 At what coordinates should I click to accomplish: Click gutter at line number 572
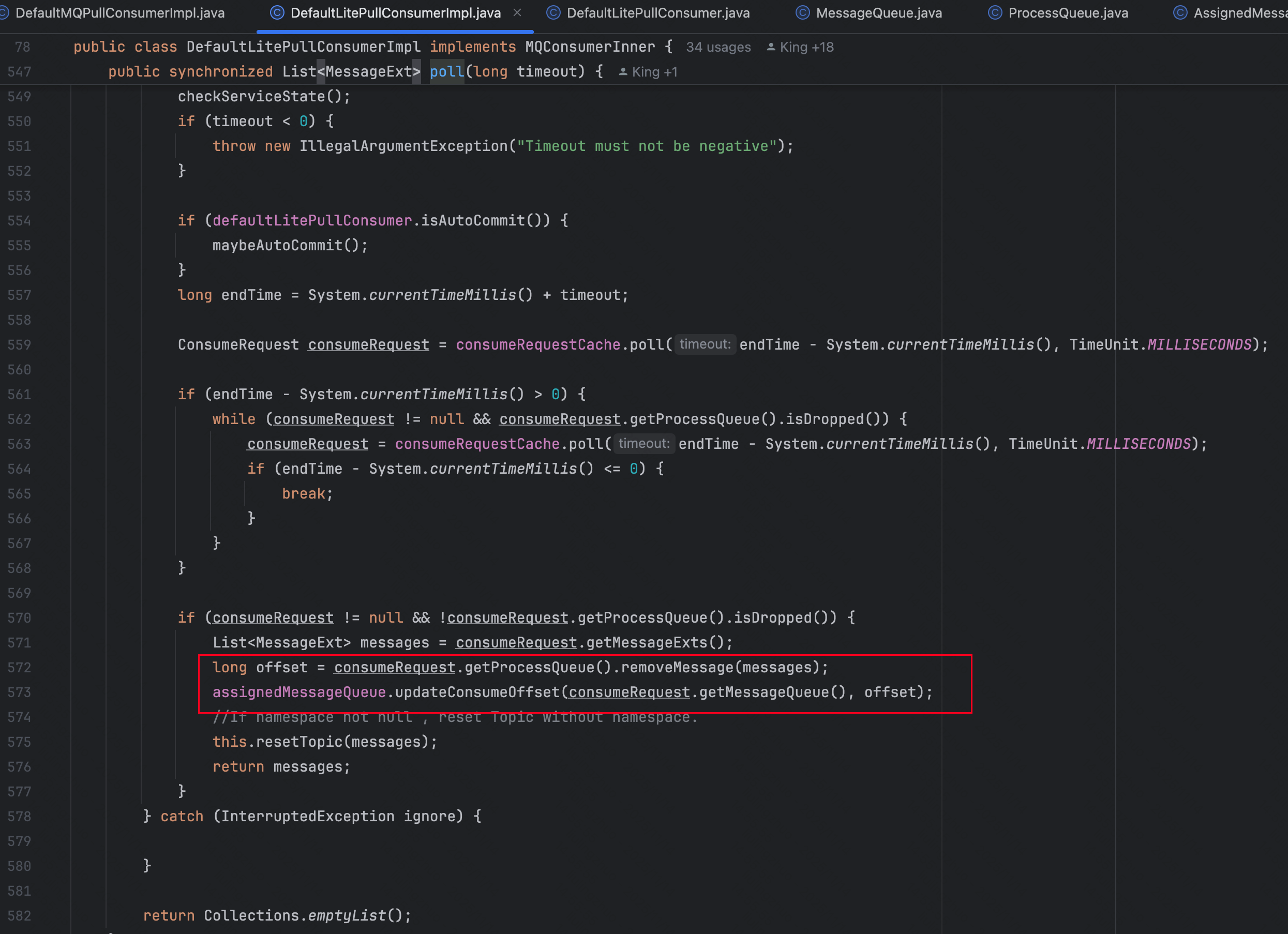(19, 668)
